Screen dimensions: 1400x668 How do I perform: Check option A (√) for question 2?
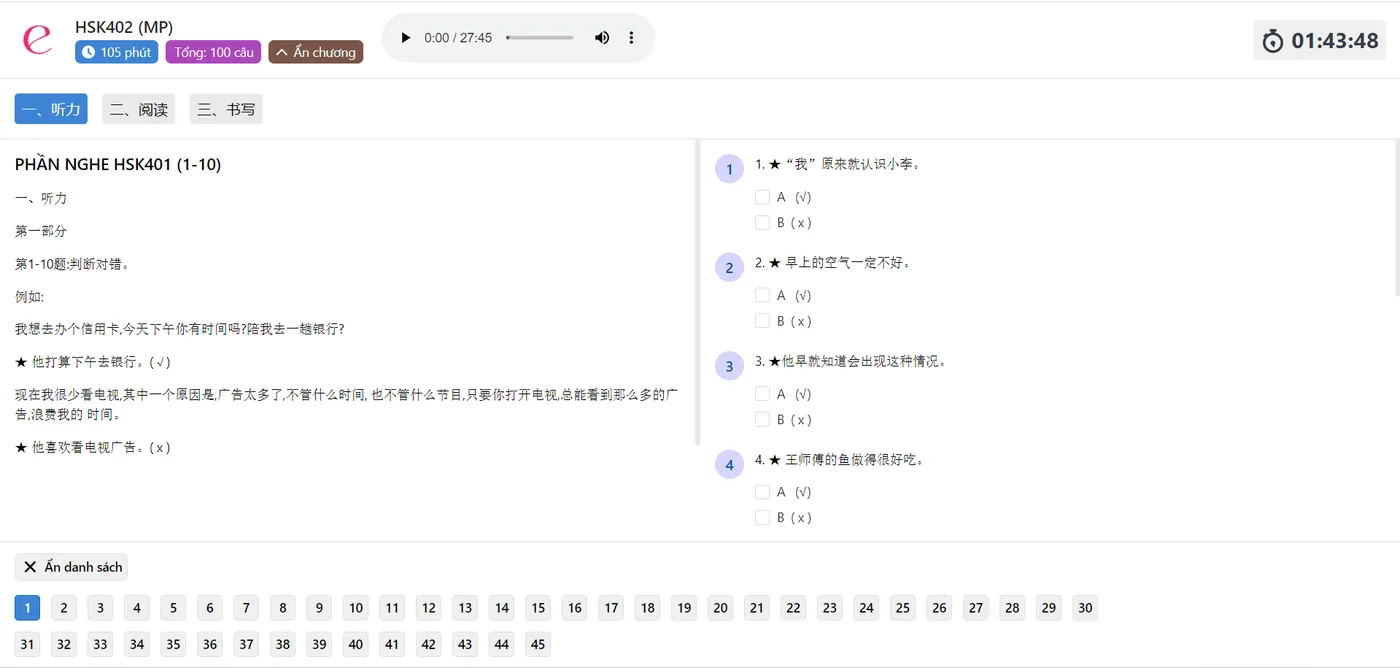762,295
